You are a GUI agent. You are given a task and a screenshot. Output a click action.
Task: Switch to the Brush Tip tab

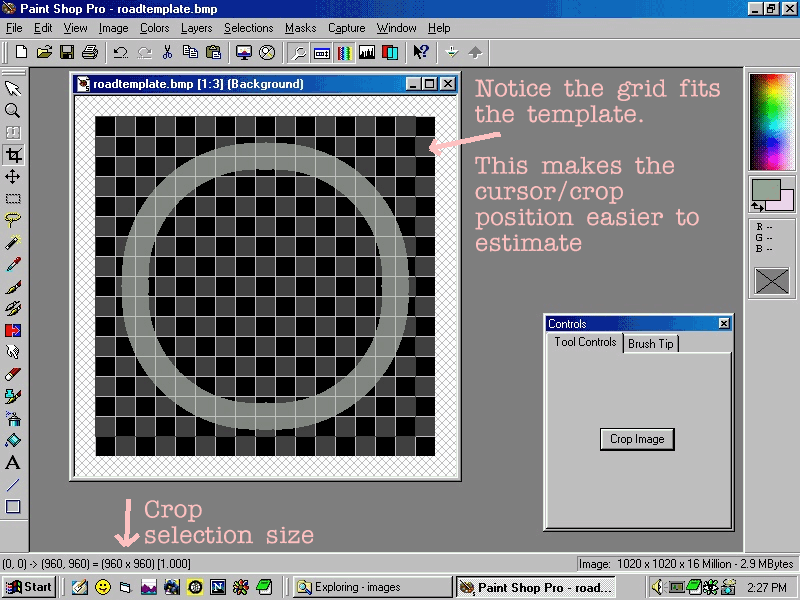[651, 344]
